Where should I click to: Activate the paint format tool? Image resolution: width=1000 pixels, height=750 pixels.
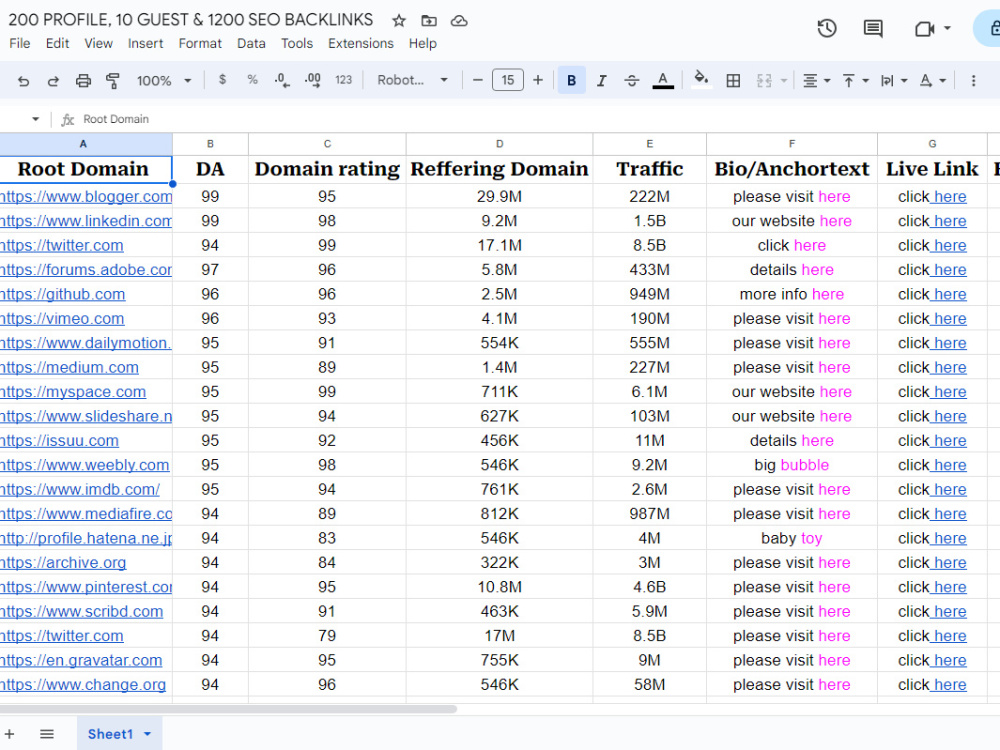point(113,80)
